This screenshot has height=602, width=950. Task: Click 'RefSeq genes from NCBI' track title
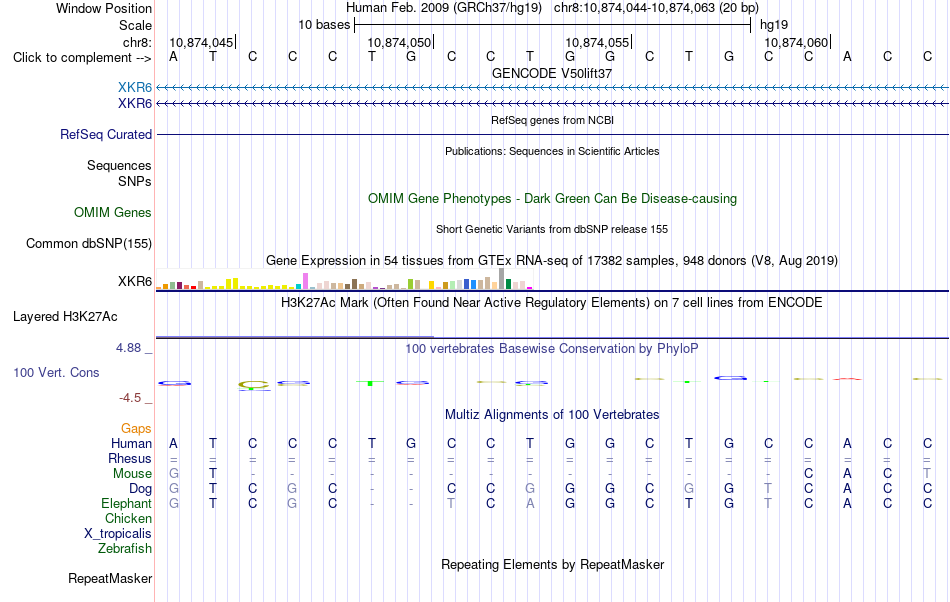(x=552, y=120)
